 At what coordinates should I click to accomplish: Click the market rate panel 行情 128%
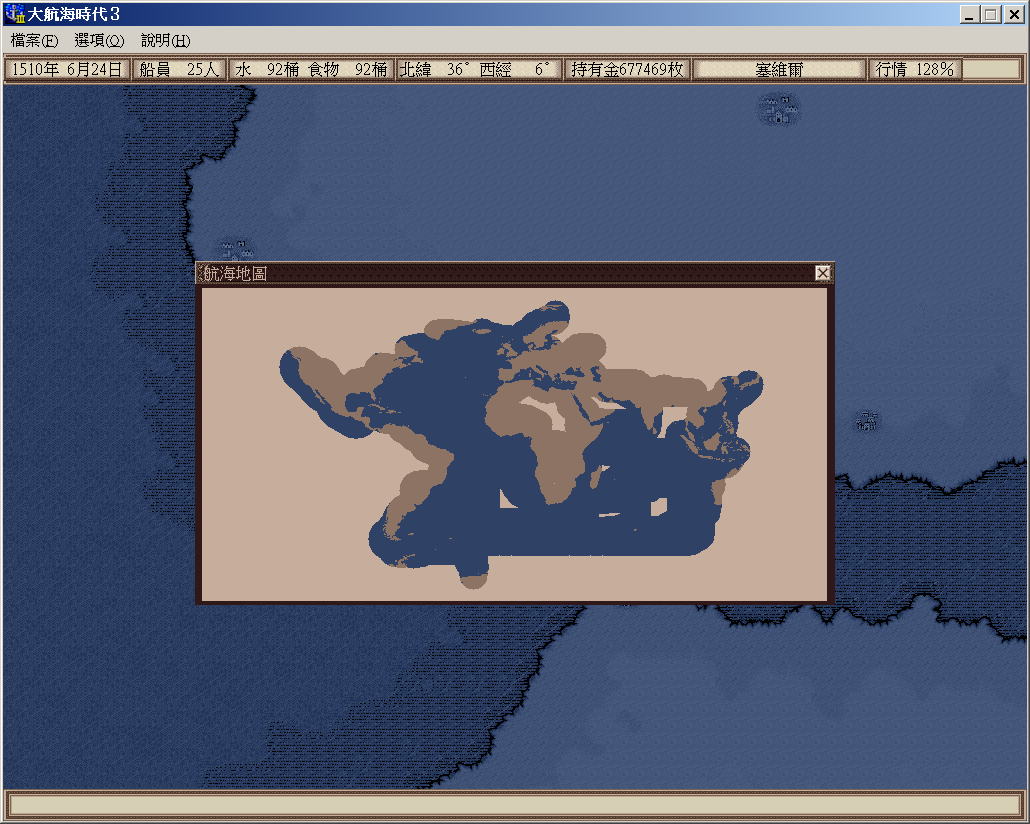click(914, 69)
